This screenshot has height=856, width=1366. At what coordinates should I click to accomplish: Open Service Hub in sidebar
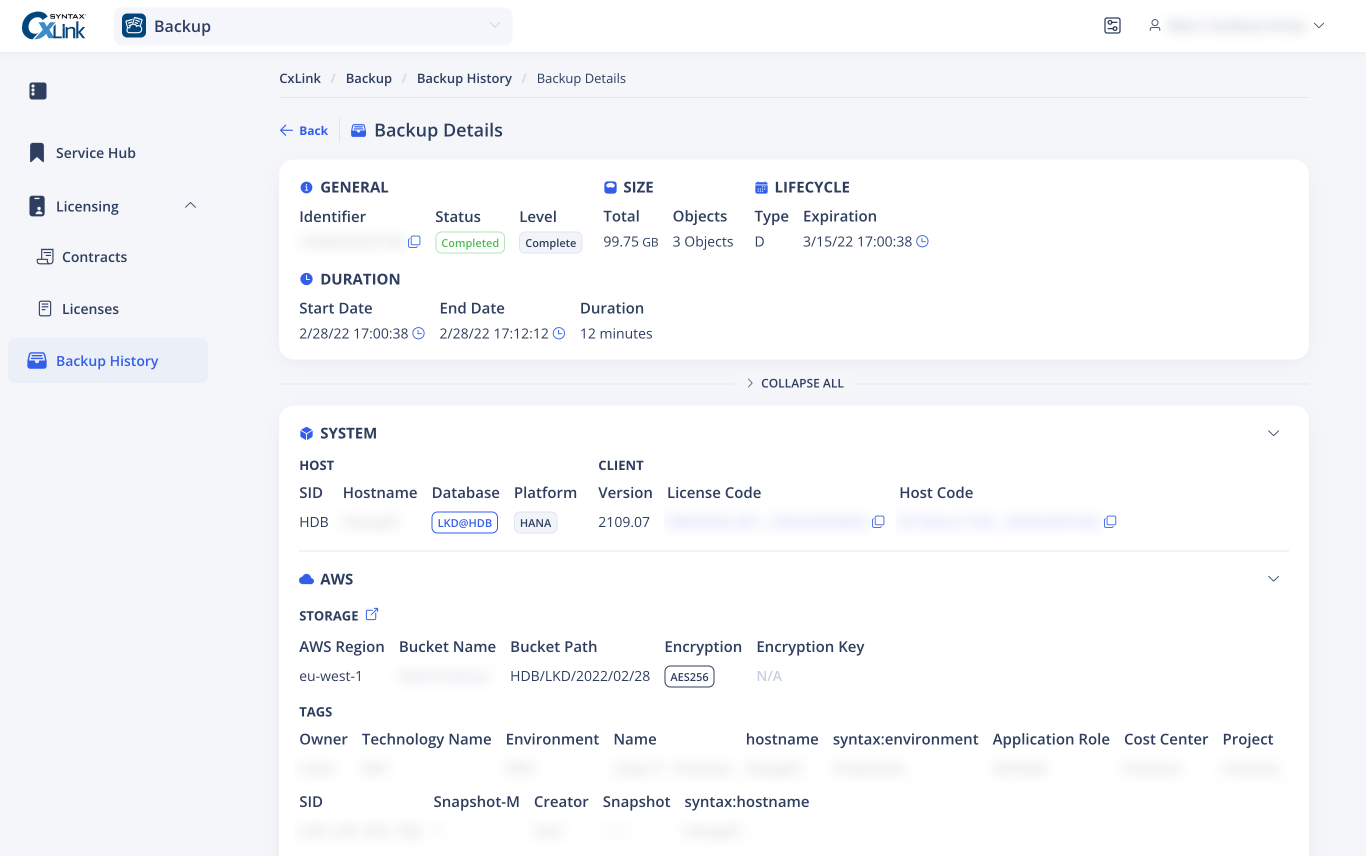tap(95, 153)
